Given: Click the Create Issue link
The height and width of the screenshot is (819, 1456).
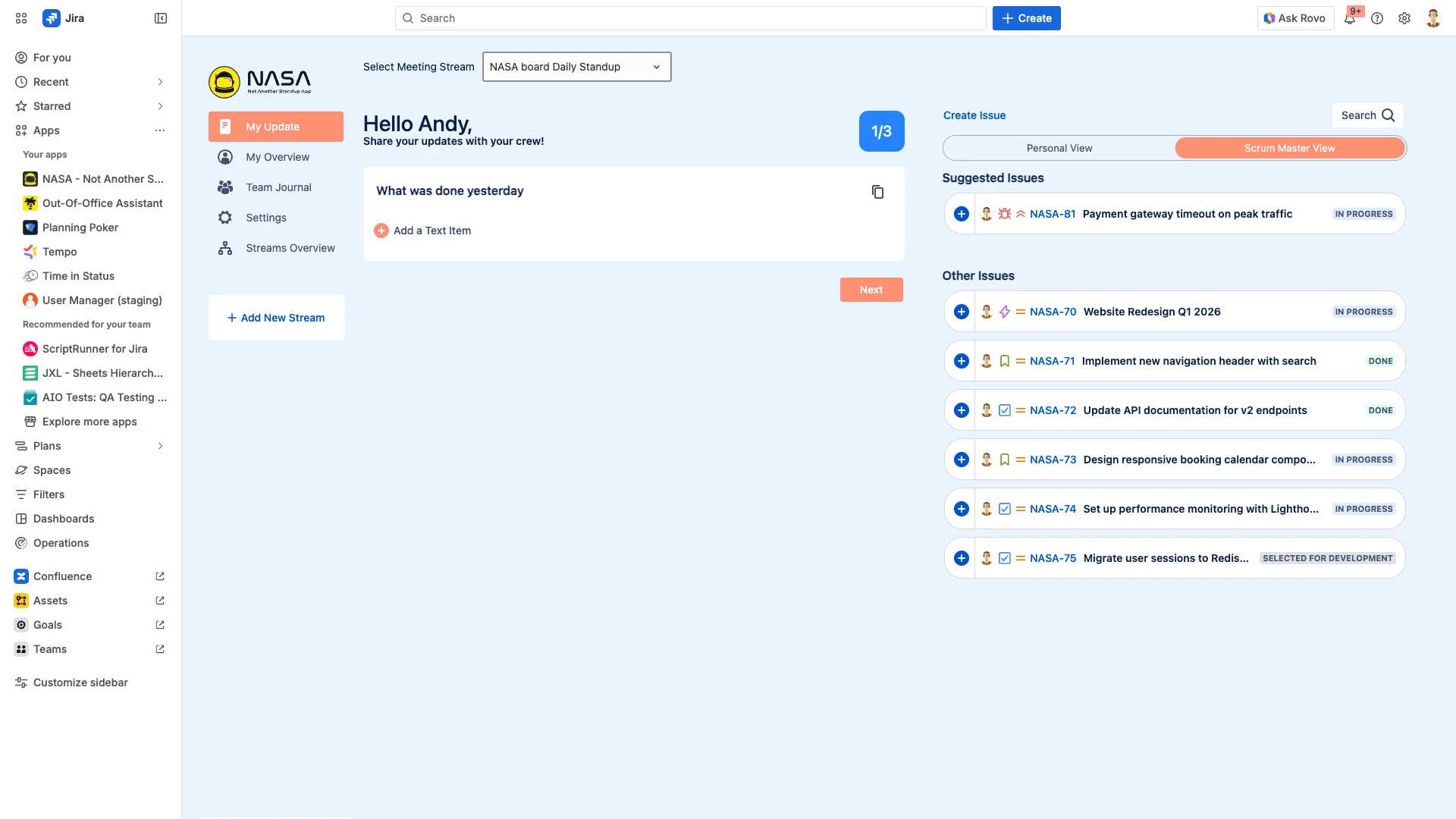Looking at the screenshot, I should coord(974,115).
